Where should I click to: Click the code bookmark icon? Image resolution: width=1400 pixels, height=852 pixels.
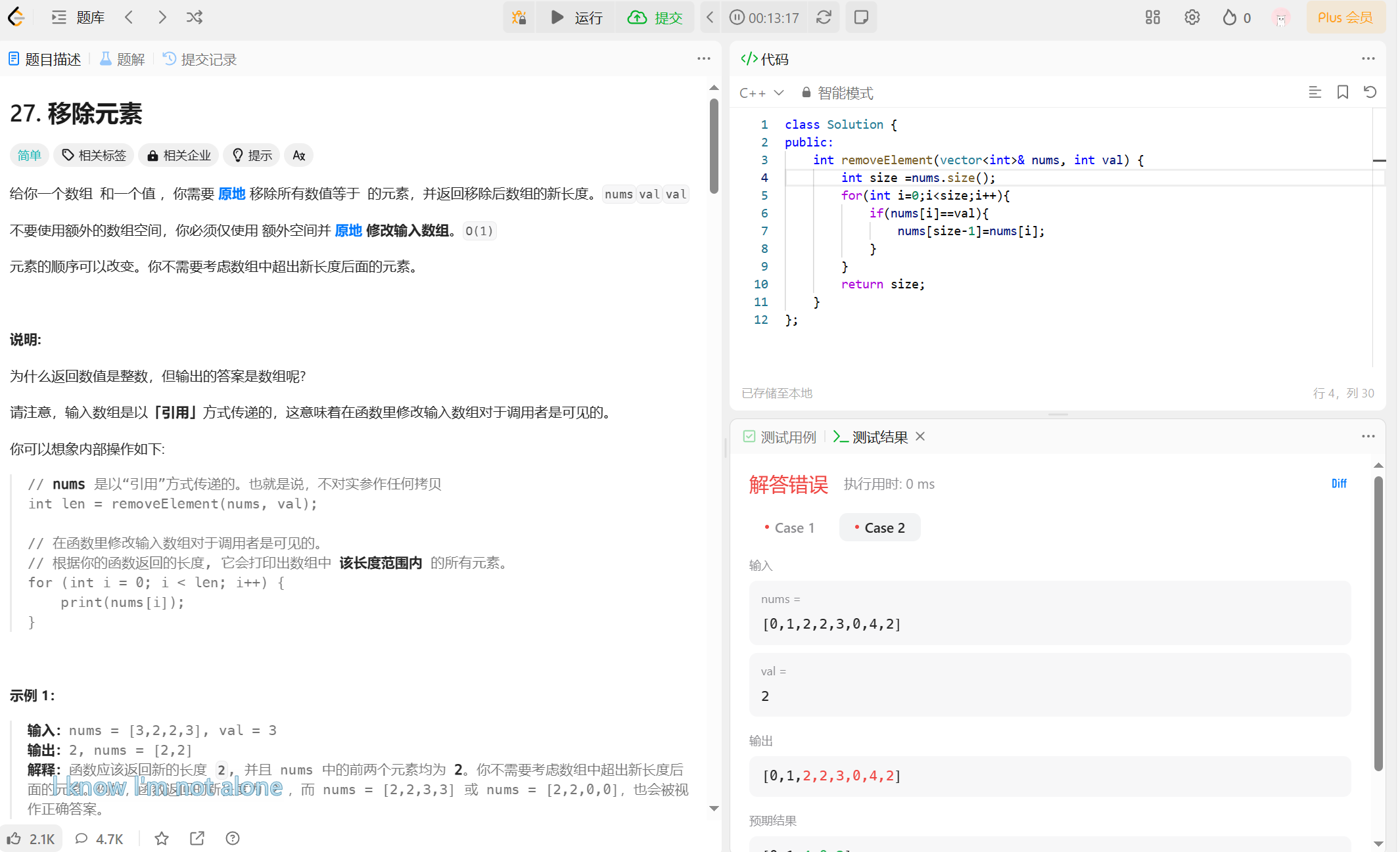coord(1343,92)
